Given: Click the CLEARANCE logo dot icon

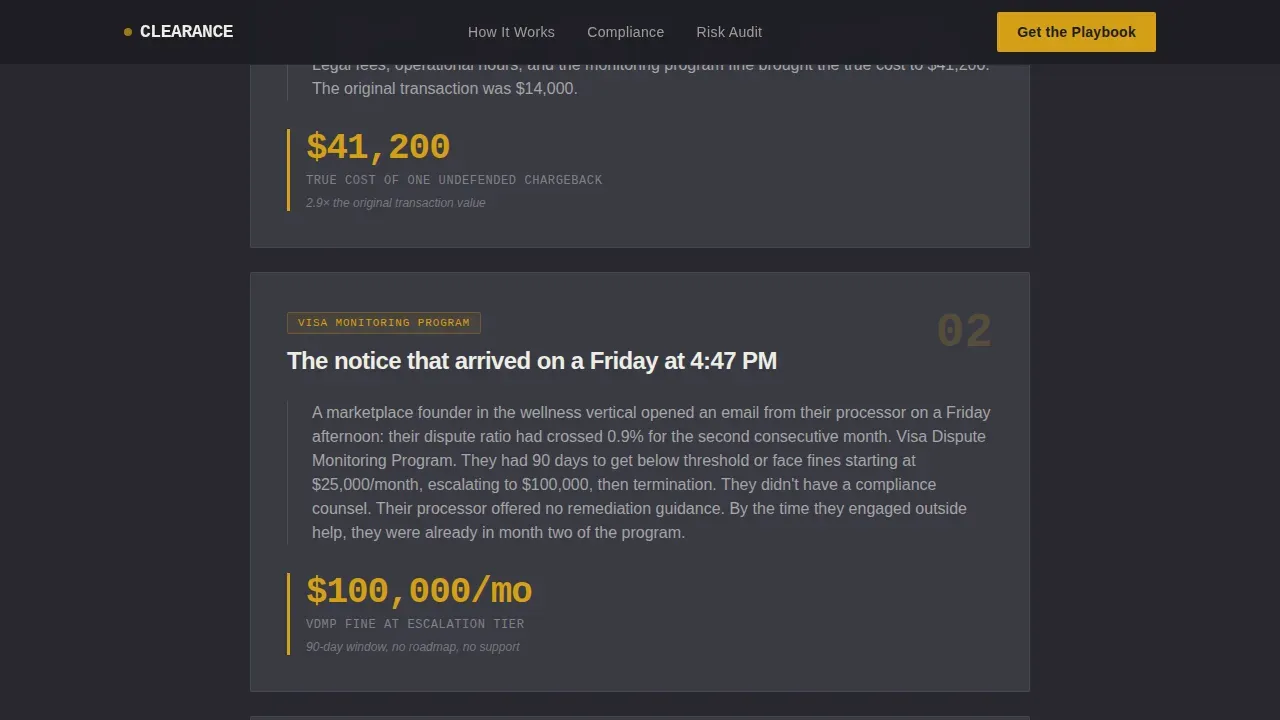Looking at the screenshot, I should 128,32.
